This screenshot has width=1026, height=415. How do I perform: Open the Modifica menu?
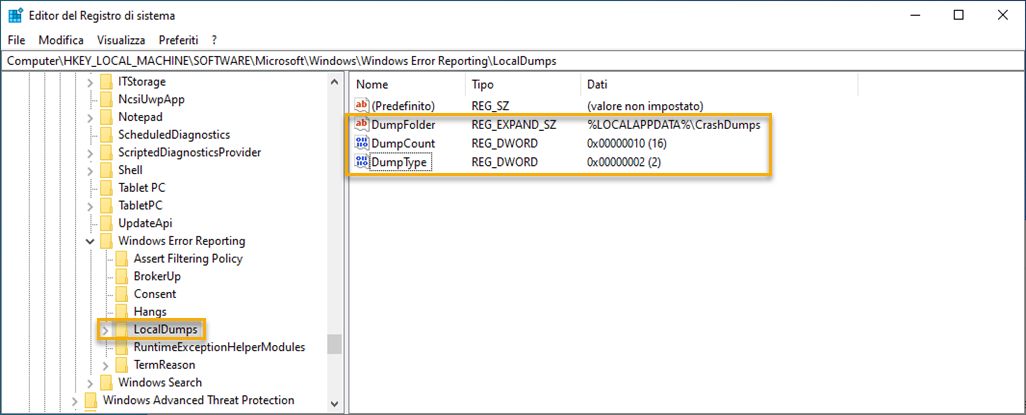pos(61,40)
